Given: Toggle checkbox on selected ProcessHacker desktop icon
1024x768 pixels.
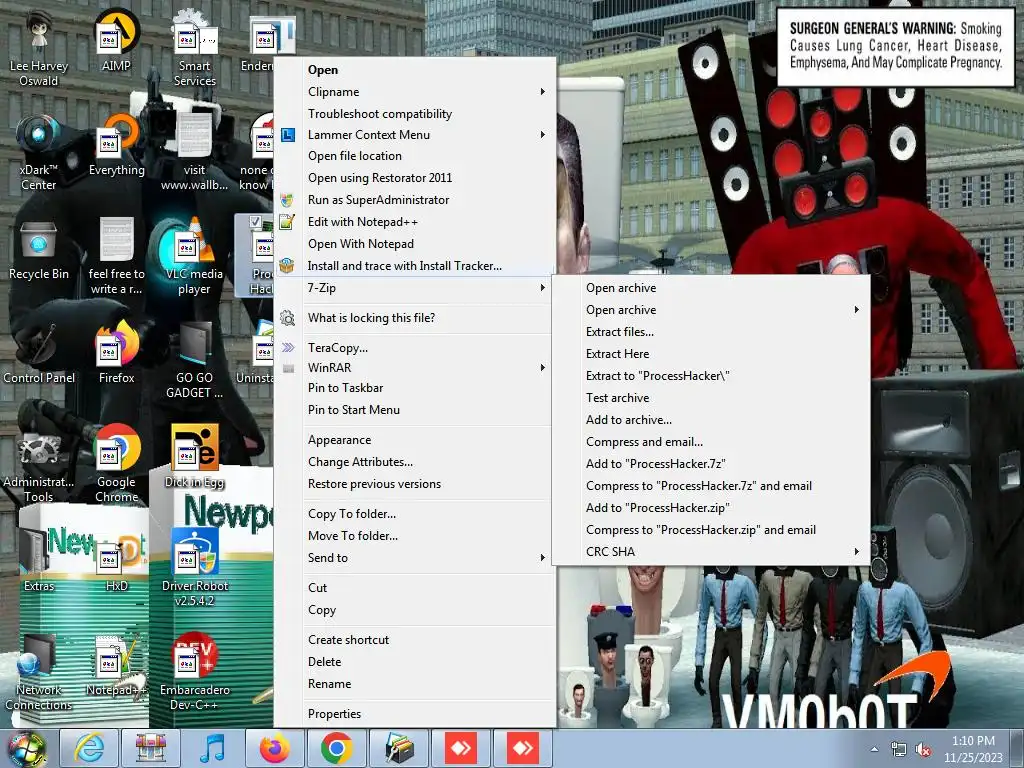Looking at the screenshot, I should pyautogui.click(x=255, y=221).
